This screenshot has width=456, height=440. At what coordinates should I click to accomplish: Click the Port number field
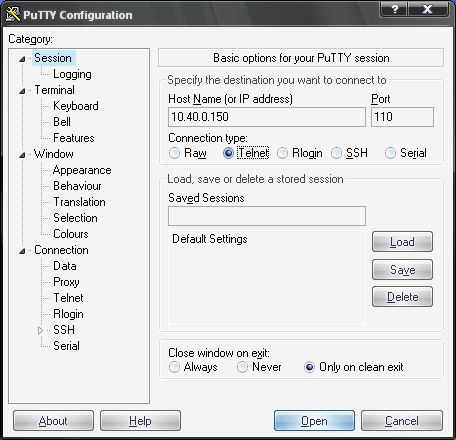tap(402, 117)
